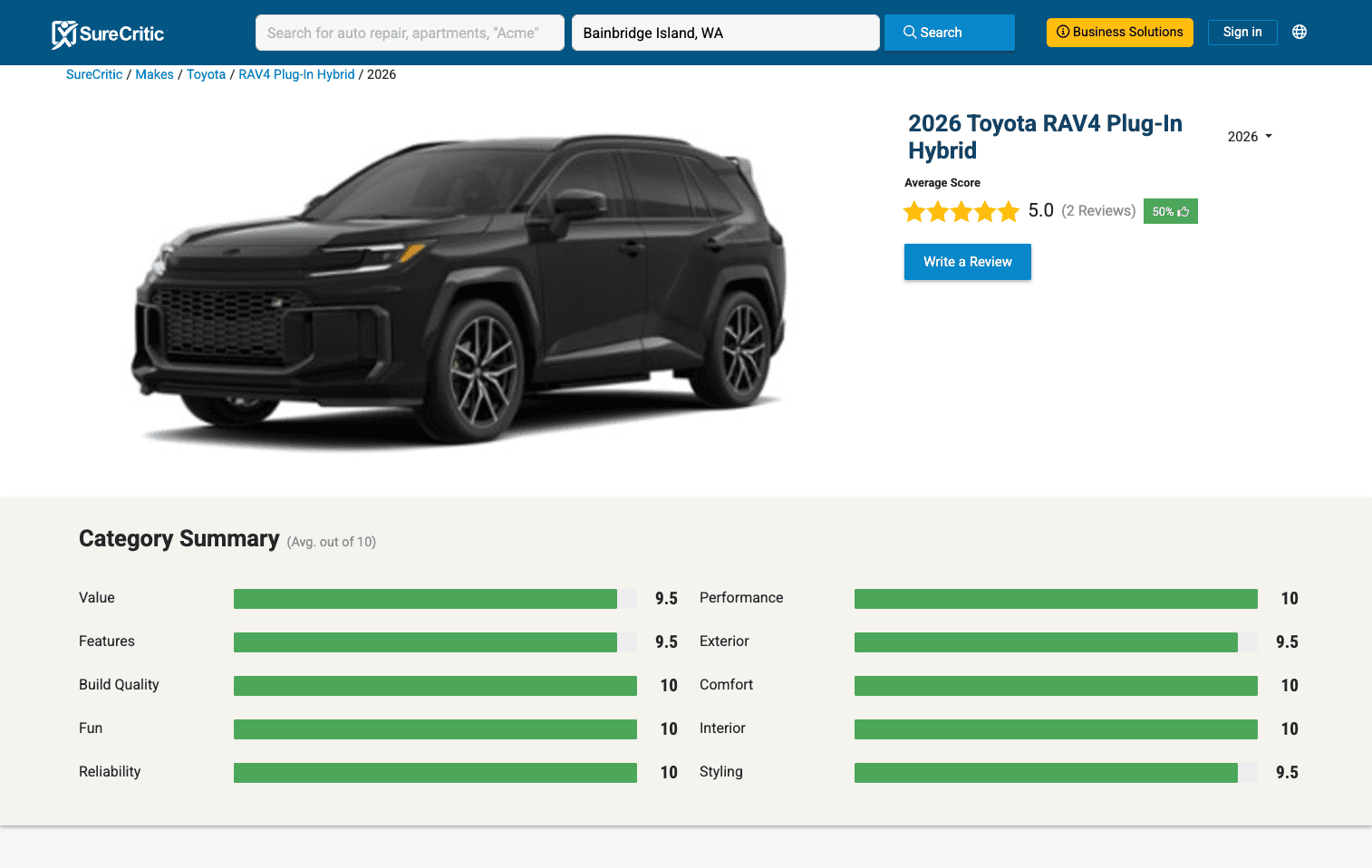The height and width of the screenshot is (868, 1372).
Task: Click the Bainbridge Island, WA location field
Action: point(725,33)
